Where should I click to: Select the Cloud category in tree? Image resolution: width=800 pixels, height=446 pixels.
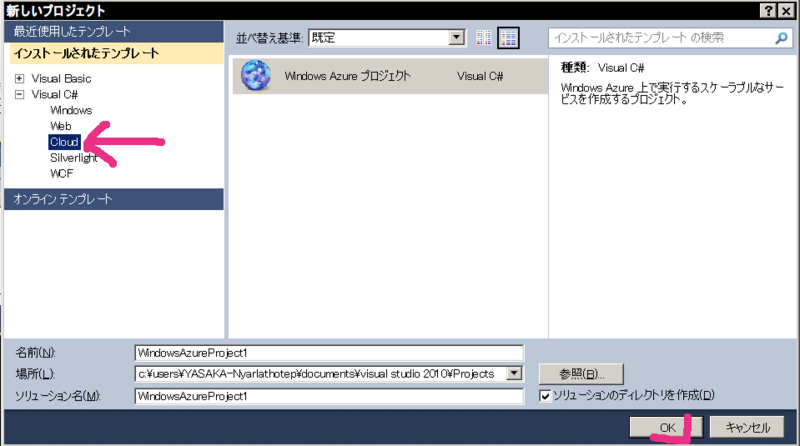click(64, 142)
